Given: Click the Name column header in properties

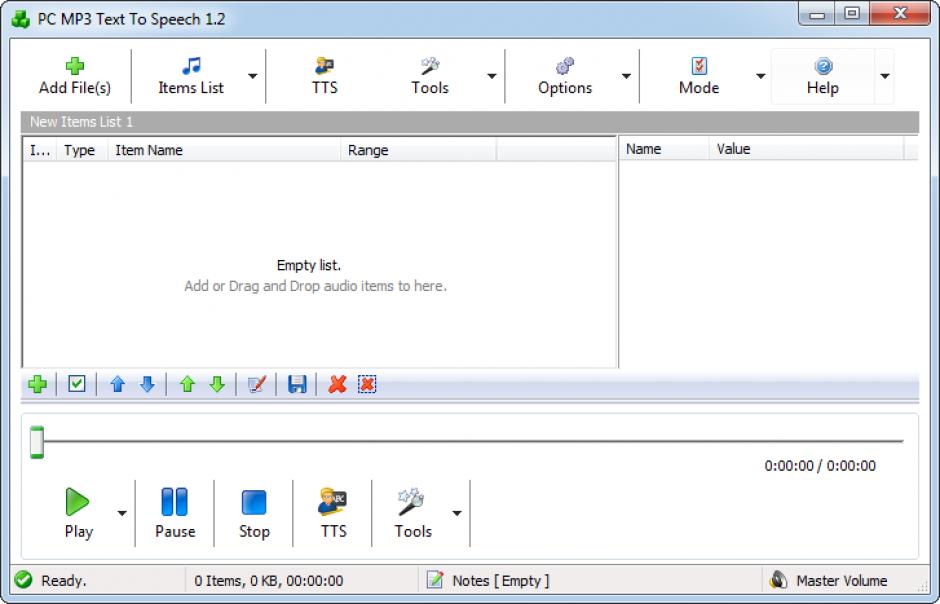Looking at the screenshot, I should point(664,149).
